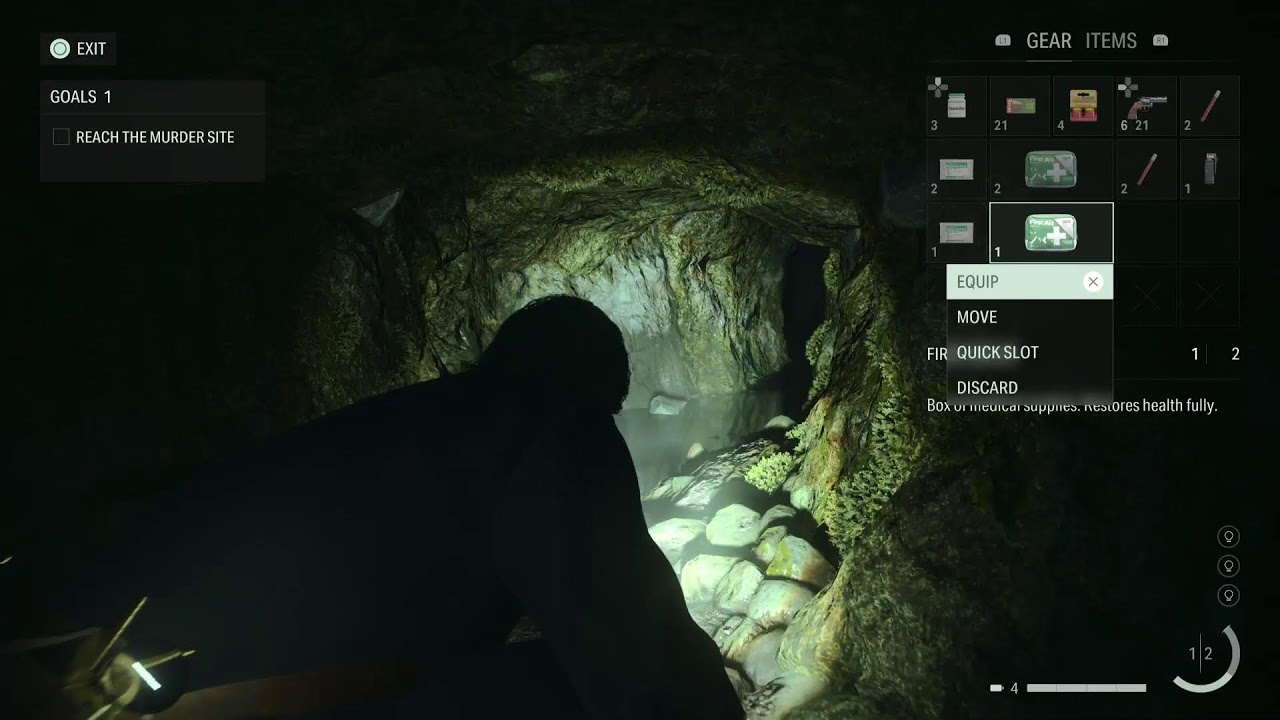Switch to the ITEMS tab
The width and height of the screenshot is (1280, 720).
point(1111,41)
